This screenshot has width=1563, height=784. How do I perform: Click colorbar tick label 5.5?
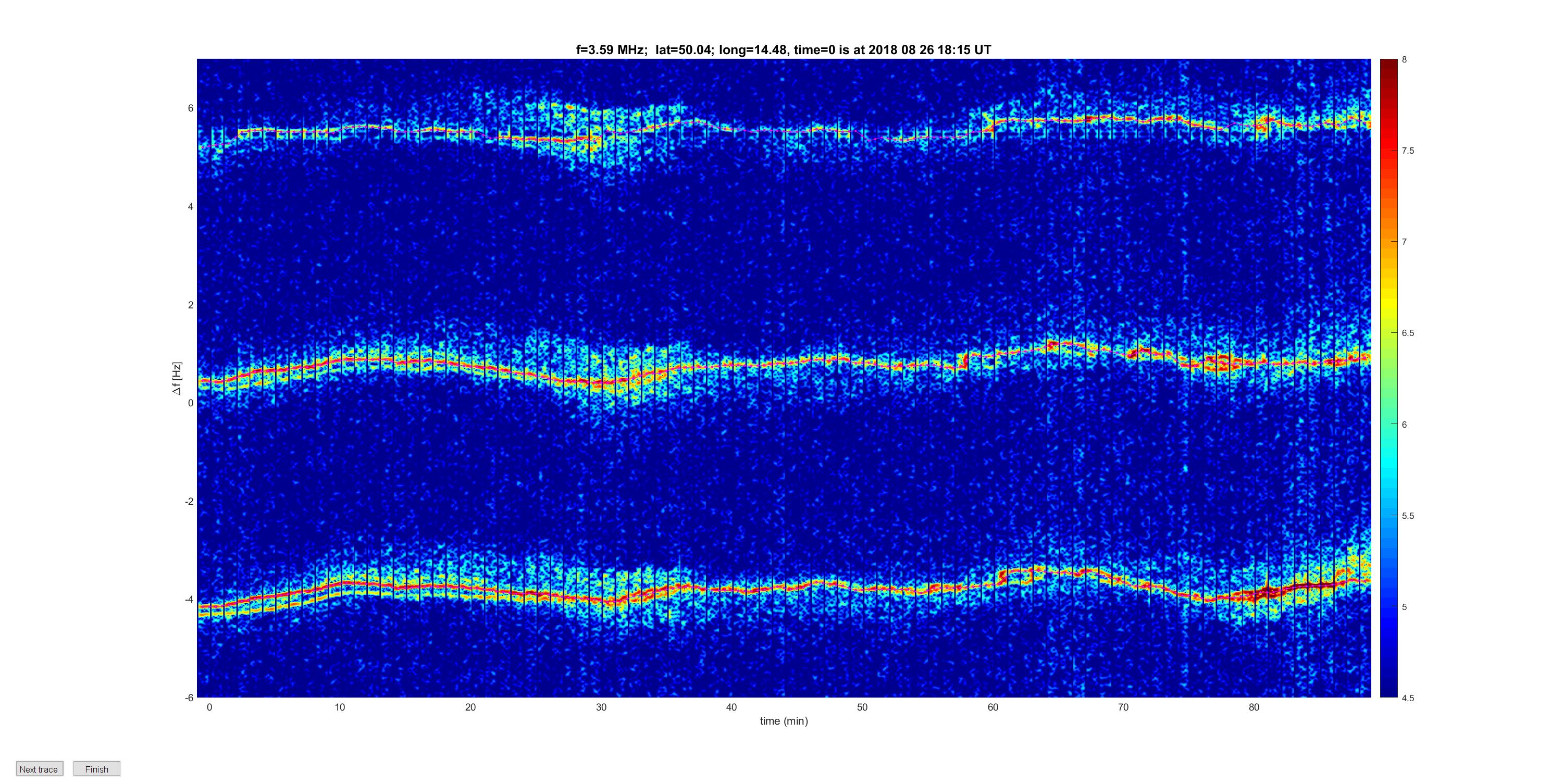pos(1408,516)
